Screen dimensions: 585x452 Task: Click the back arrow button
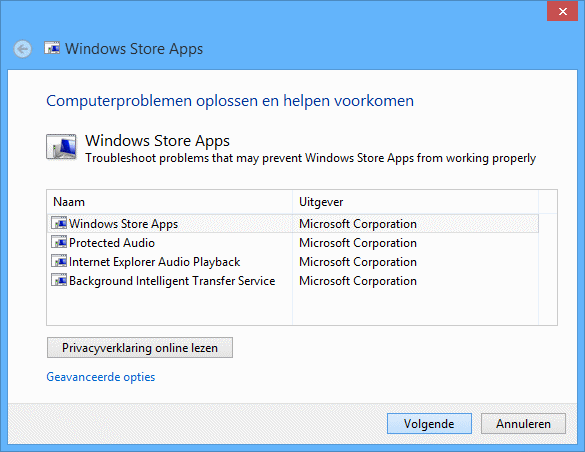23,49
